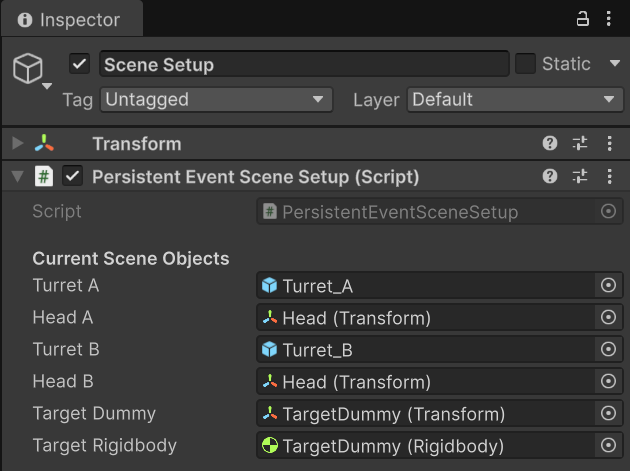Open the object picker for Target Rigidbody
Image resolution: width=630 pixels, height=471 pixels.
(x=608, y=446)
